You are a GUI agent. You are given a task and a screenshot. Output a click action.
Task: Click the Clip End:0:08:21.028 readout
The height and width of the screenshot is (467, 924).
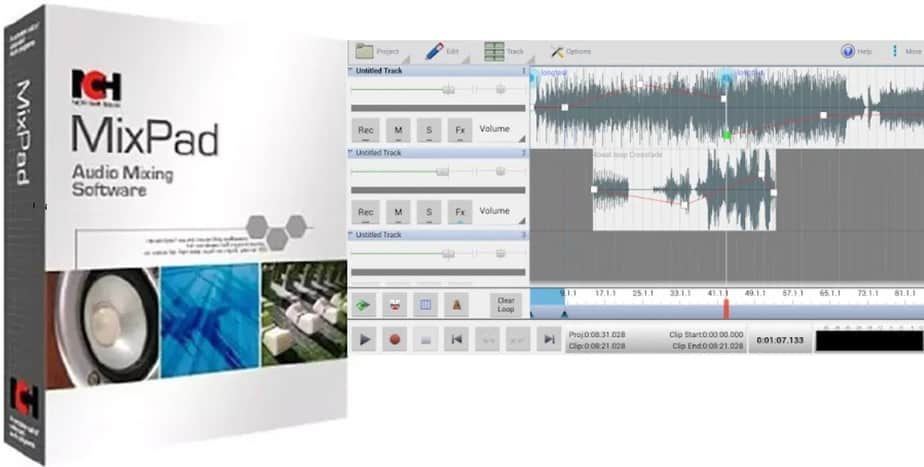click(708, 346)
